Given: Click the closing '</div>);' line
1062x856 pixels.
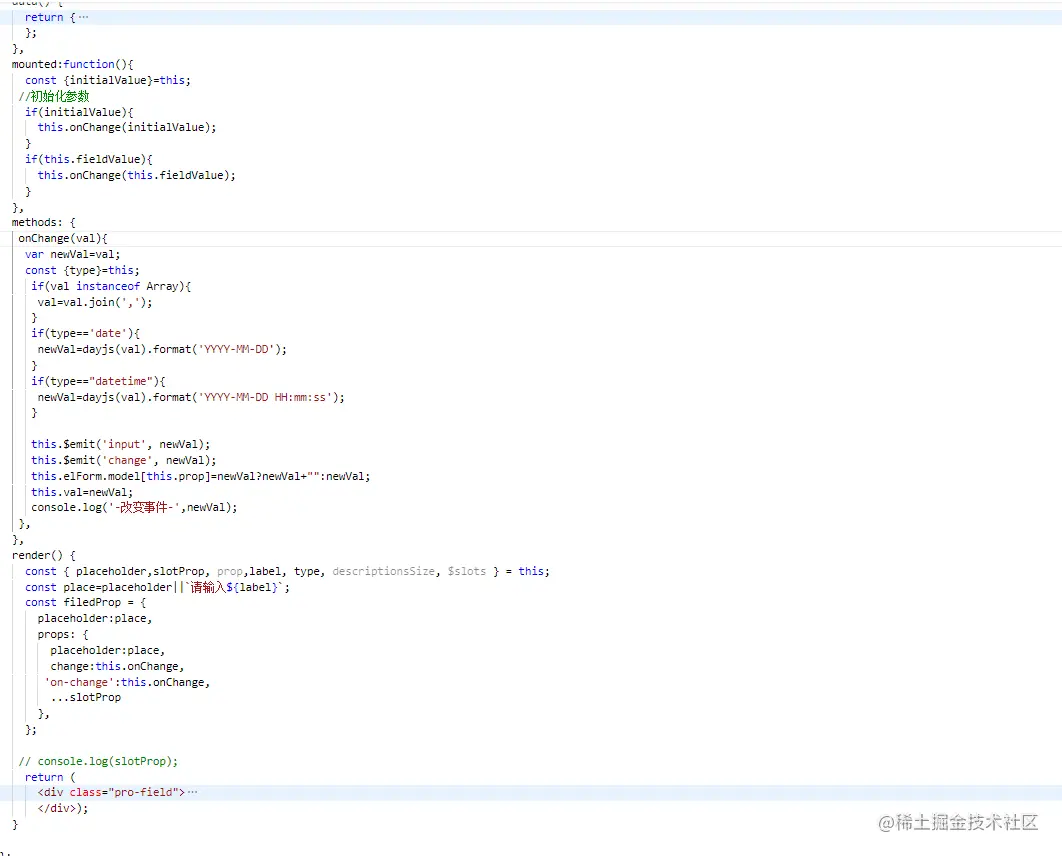Looking at the screenshot, I should pyautogui.click(x=63, y=808).
